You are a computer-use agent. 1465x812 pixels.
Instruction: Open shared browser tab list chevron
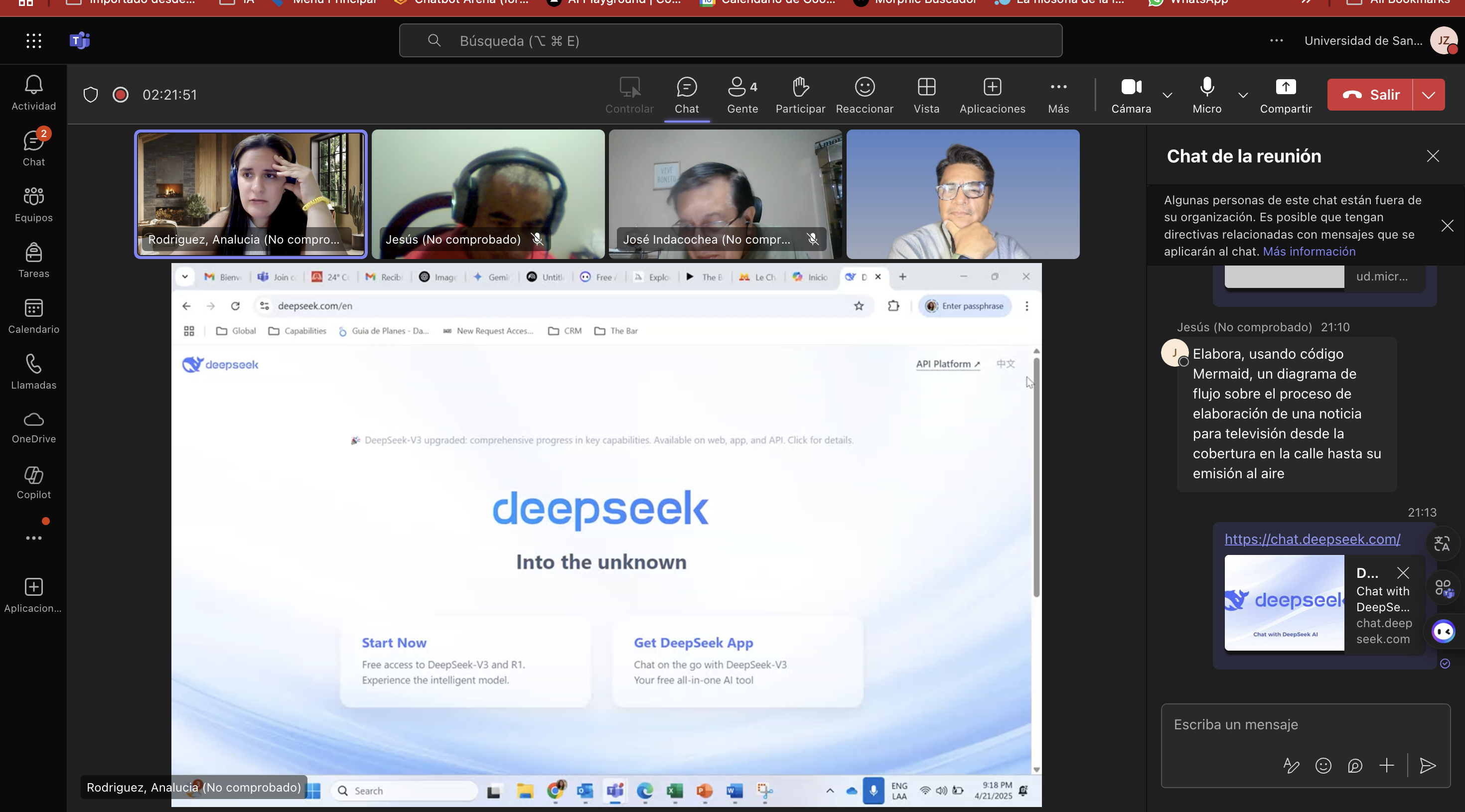coord(185,277)
